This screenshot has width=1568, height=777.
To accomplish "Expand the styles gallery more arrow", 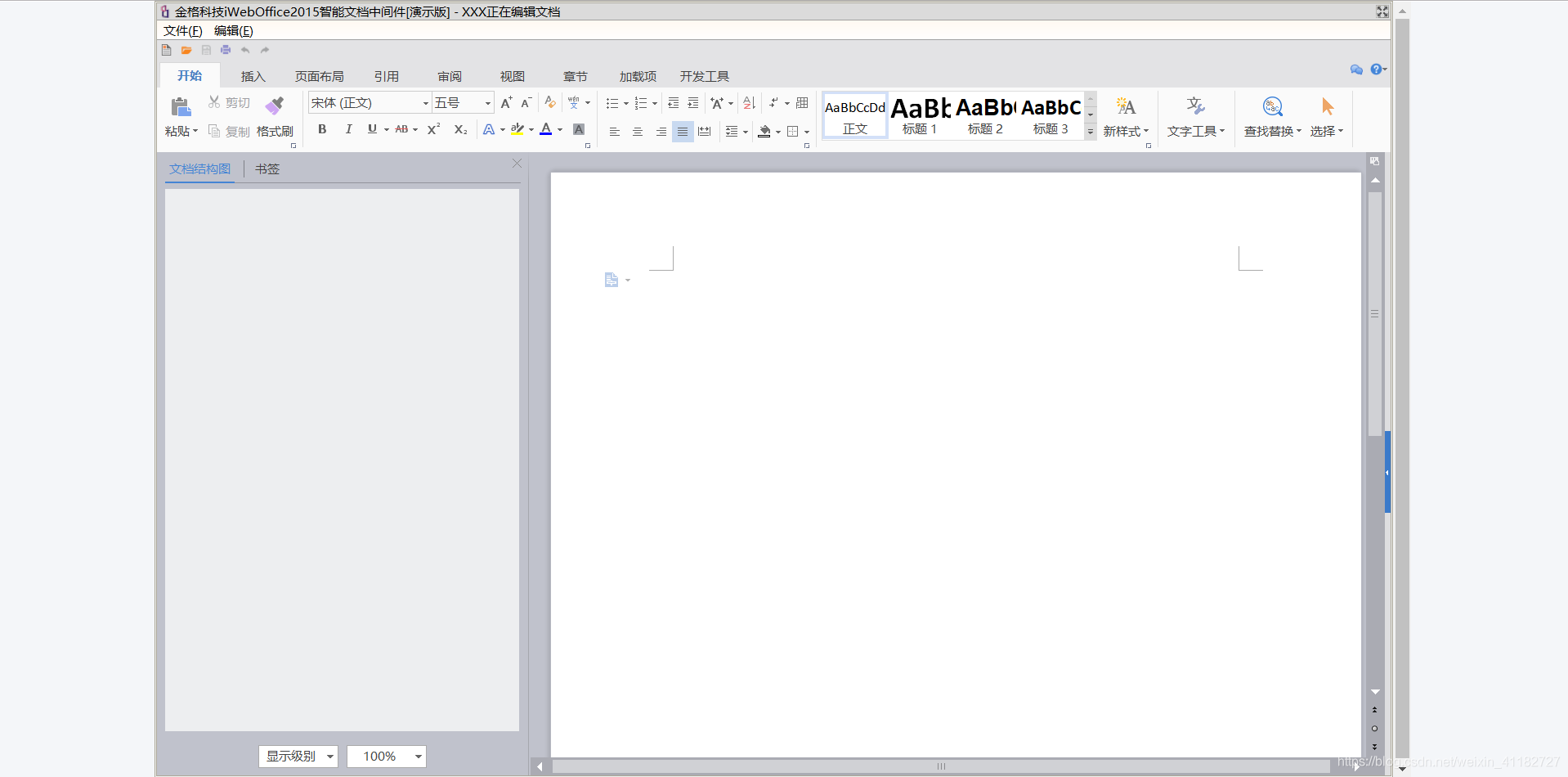I will coord(1091,132).
